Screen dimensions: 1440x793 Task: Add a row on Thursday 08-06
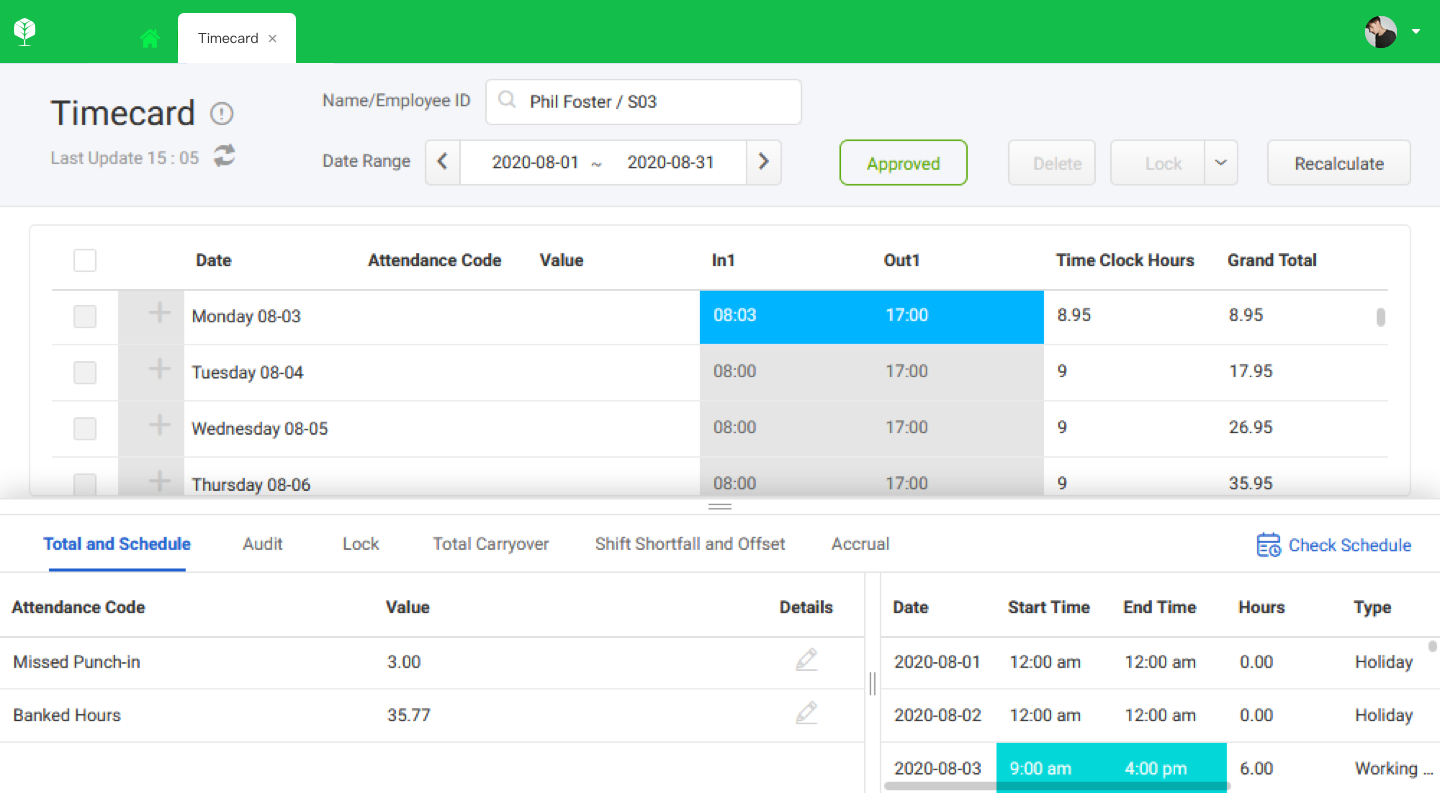click(x=159, y=481)
